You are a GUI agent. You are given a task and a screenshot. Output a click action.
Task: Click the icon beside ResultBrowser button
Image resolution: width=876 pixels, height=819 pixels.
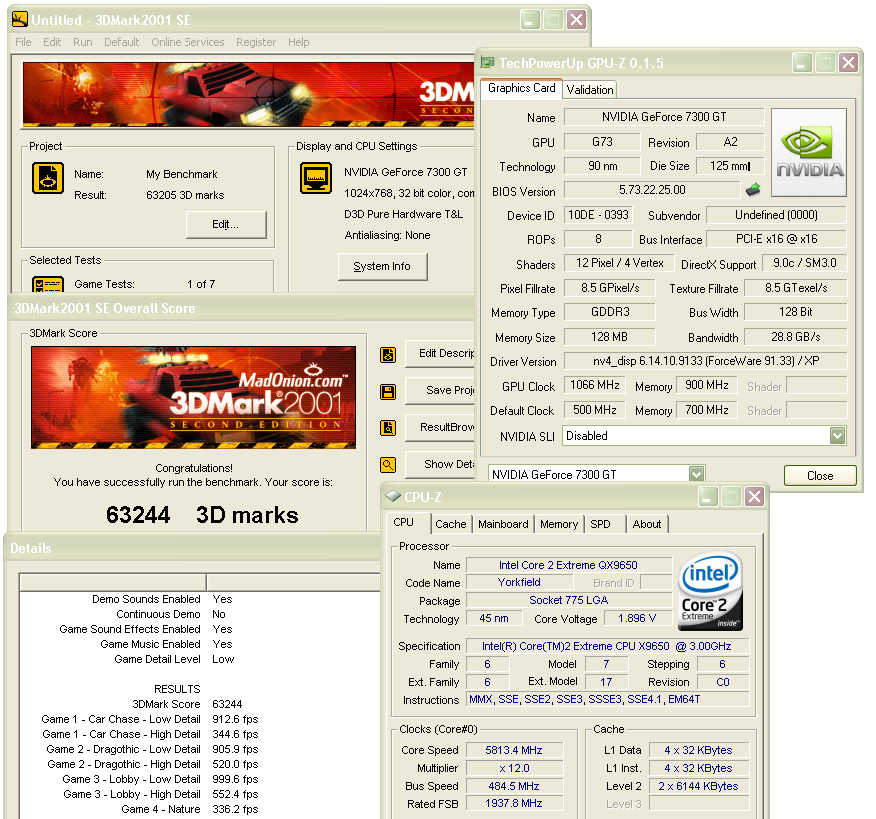[x=388, y=428]
